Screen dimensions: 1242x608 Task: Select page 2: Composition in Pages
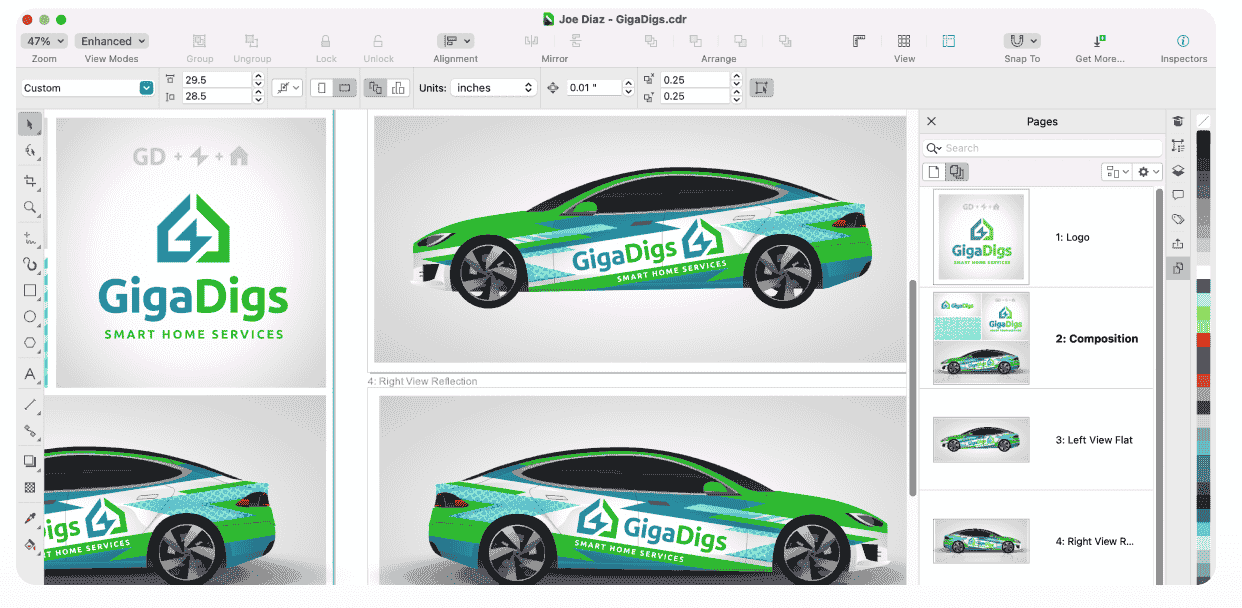point(1036,339)
